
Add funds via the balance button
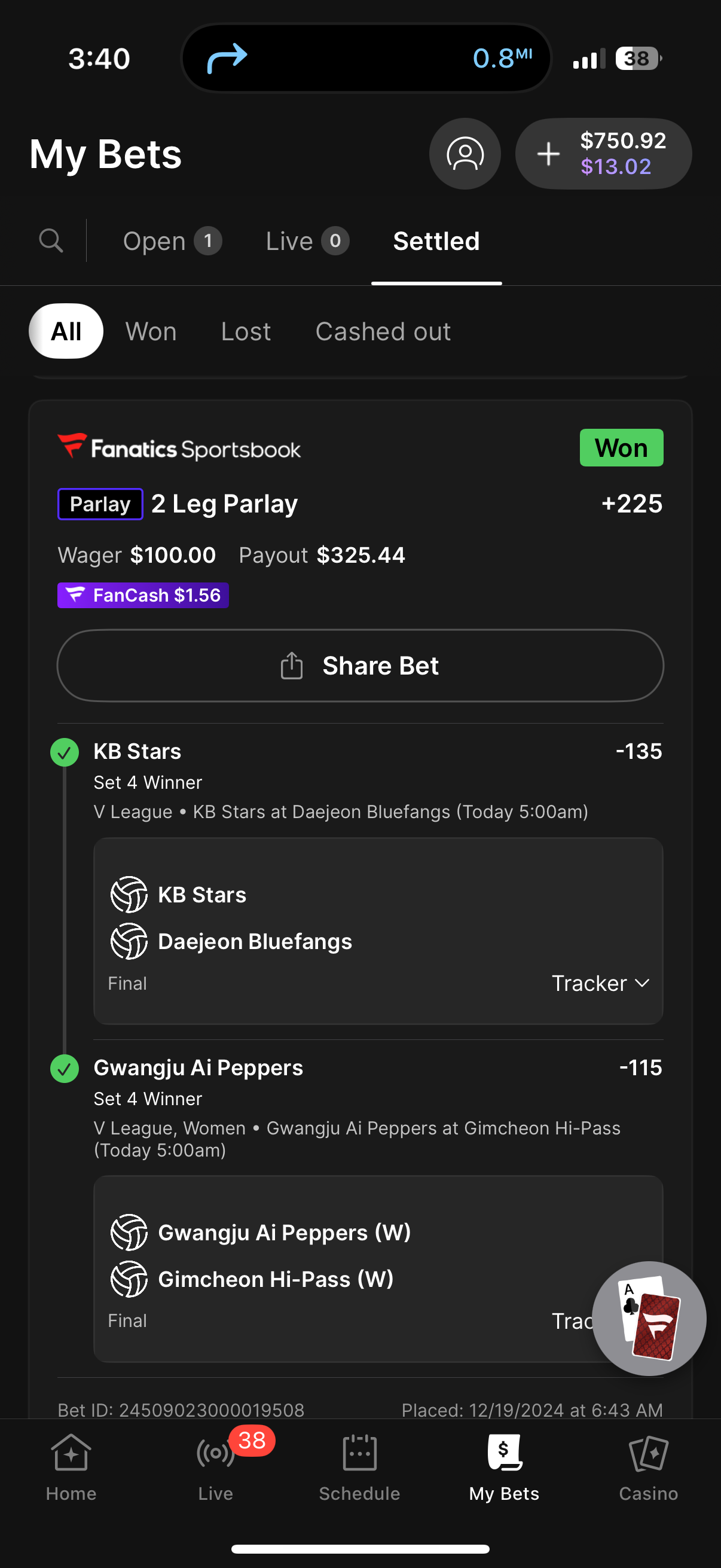tap(604, 154)
